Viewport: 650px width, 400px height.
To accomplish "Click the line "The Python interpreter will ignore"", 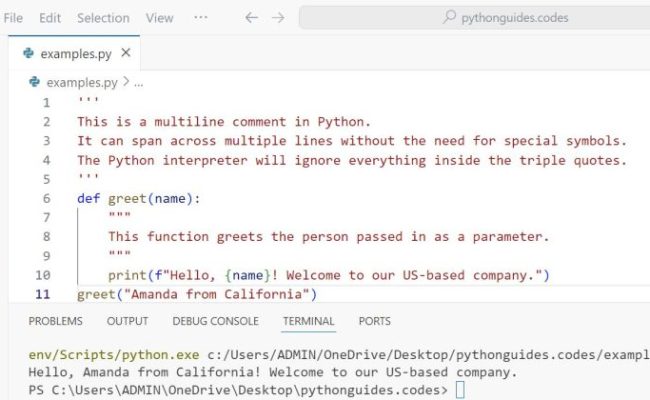I will coord(352,160).
